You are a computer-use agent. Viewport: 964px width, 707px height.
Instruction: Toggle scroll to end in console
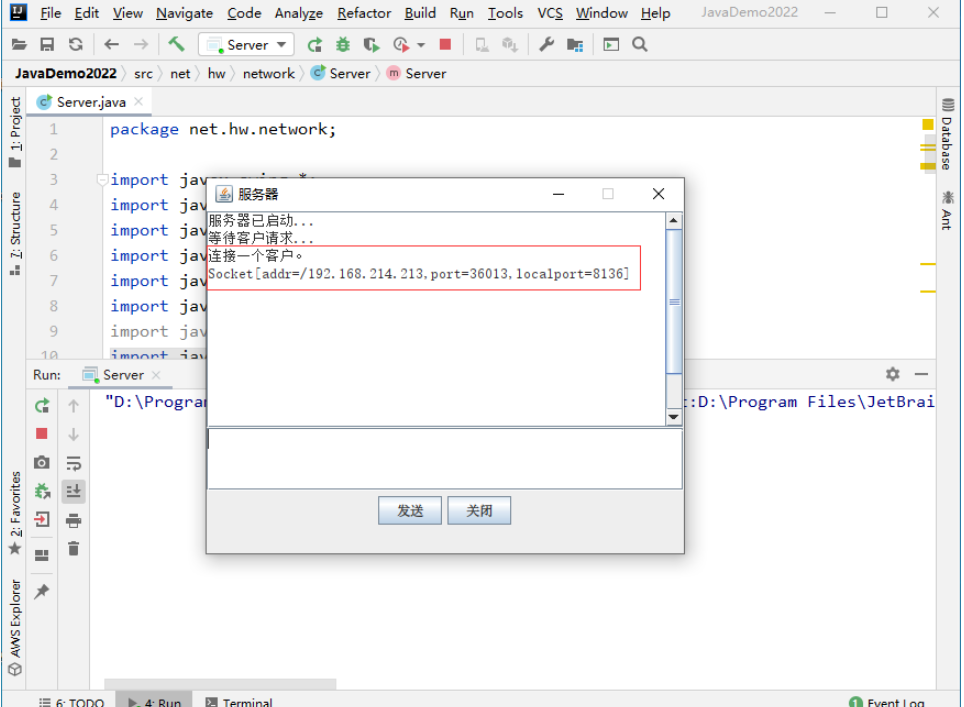74,491
